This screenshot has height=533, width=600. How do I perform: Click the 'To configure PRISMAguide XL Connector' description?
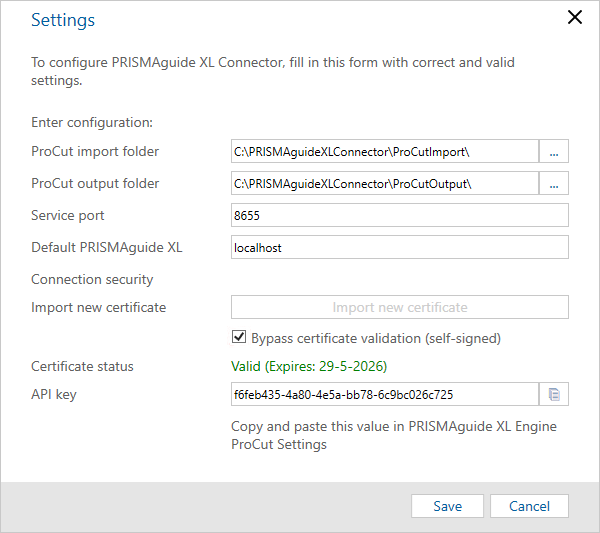pos(273,72)
